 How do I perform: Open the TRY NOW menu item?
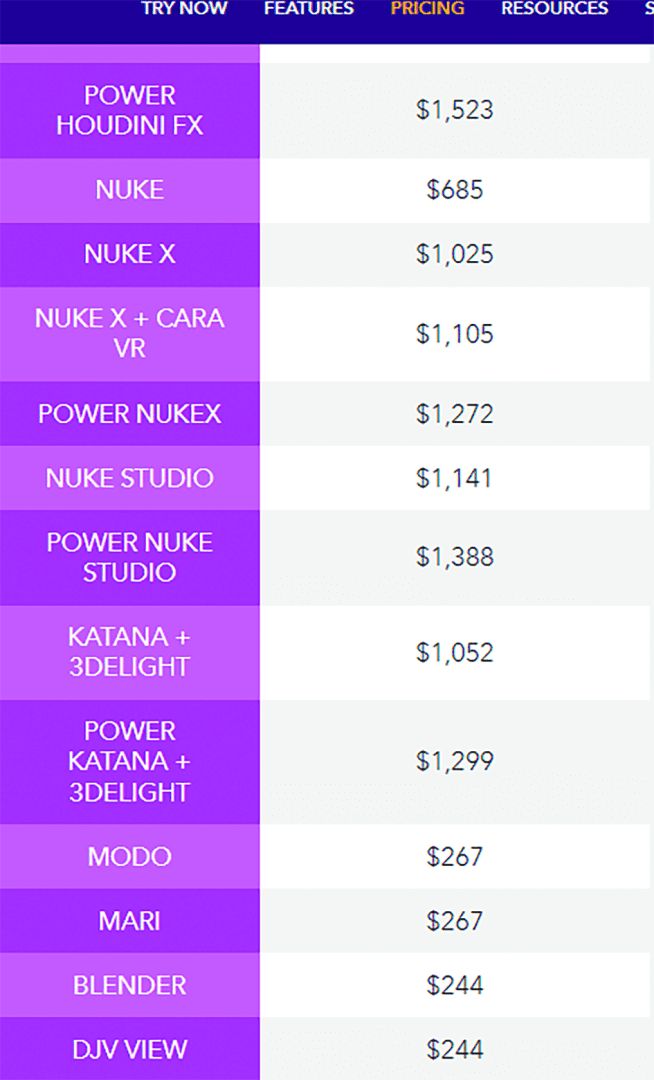pos(184,9)
